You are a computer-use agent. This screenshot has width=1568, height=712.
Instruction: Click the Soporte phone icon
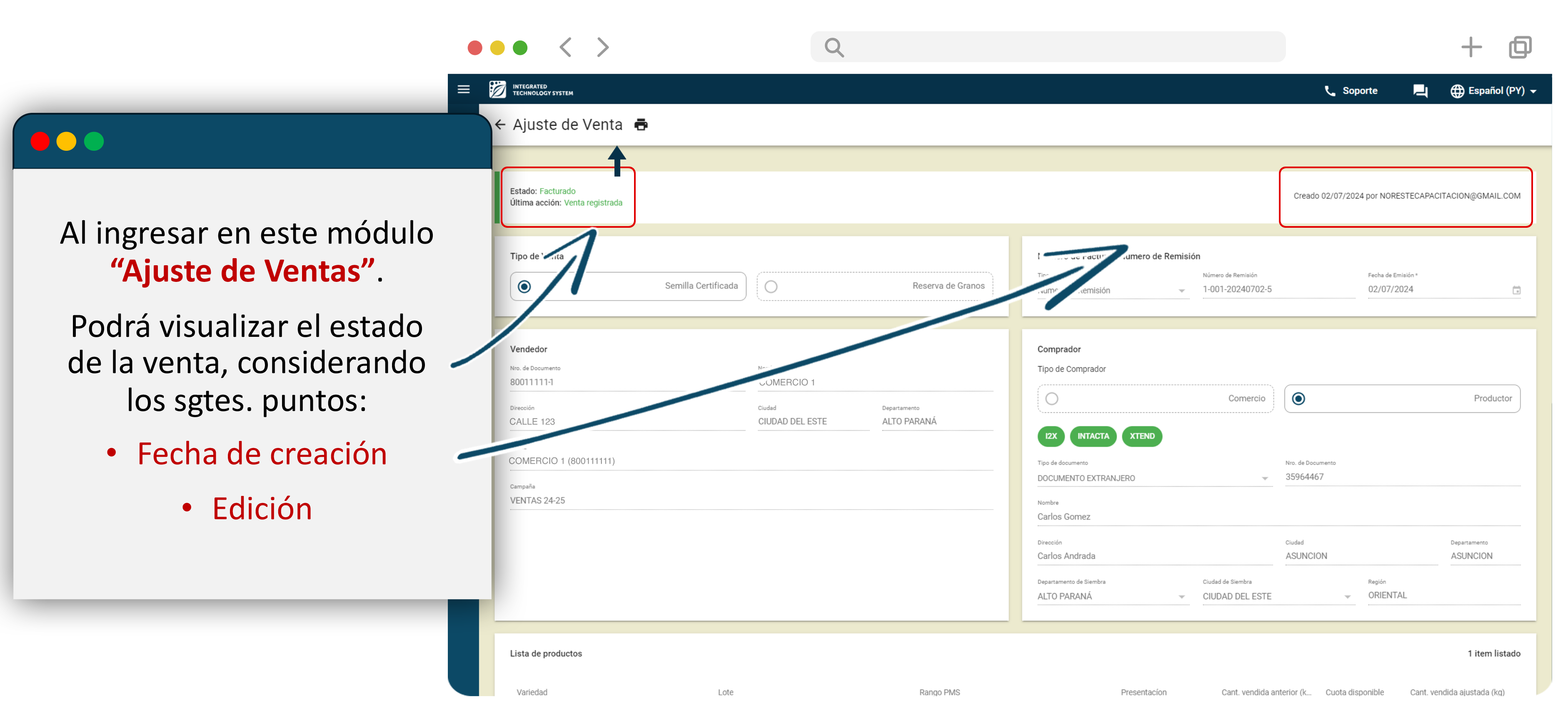1329,91
